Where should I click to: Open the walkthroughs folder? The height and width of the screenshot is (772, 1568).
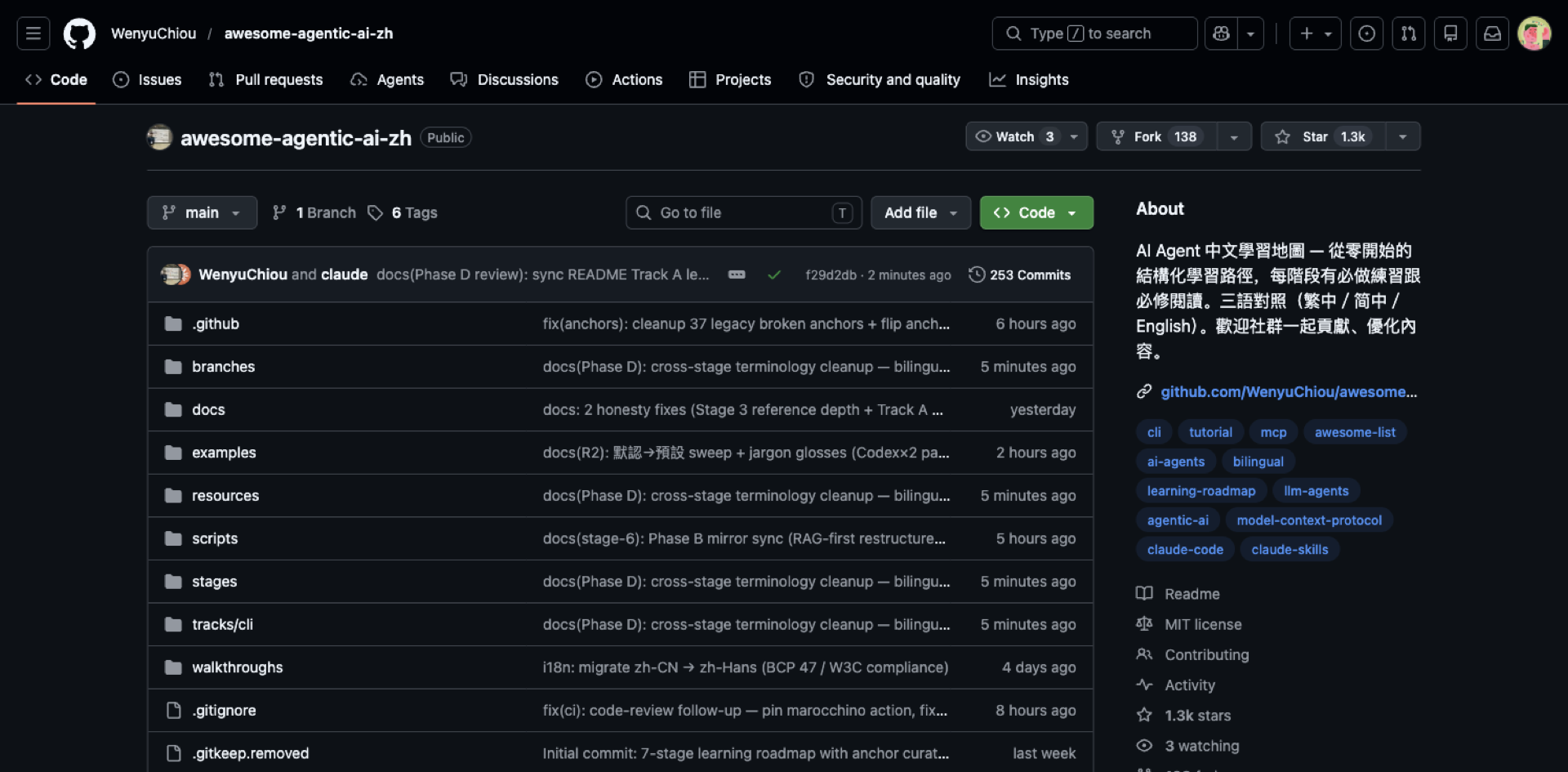click(237, 667)
